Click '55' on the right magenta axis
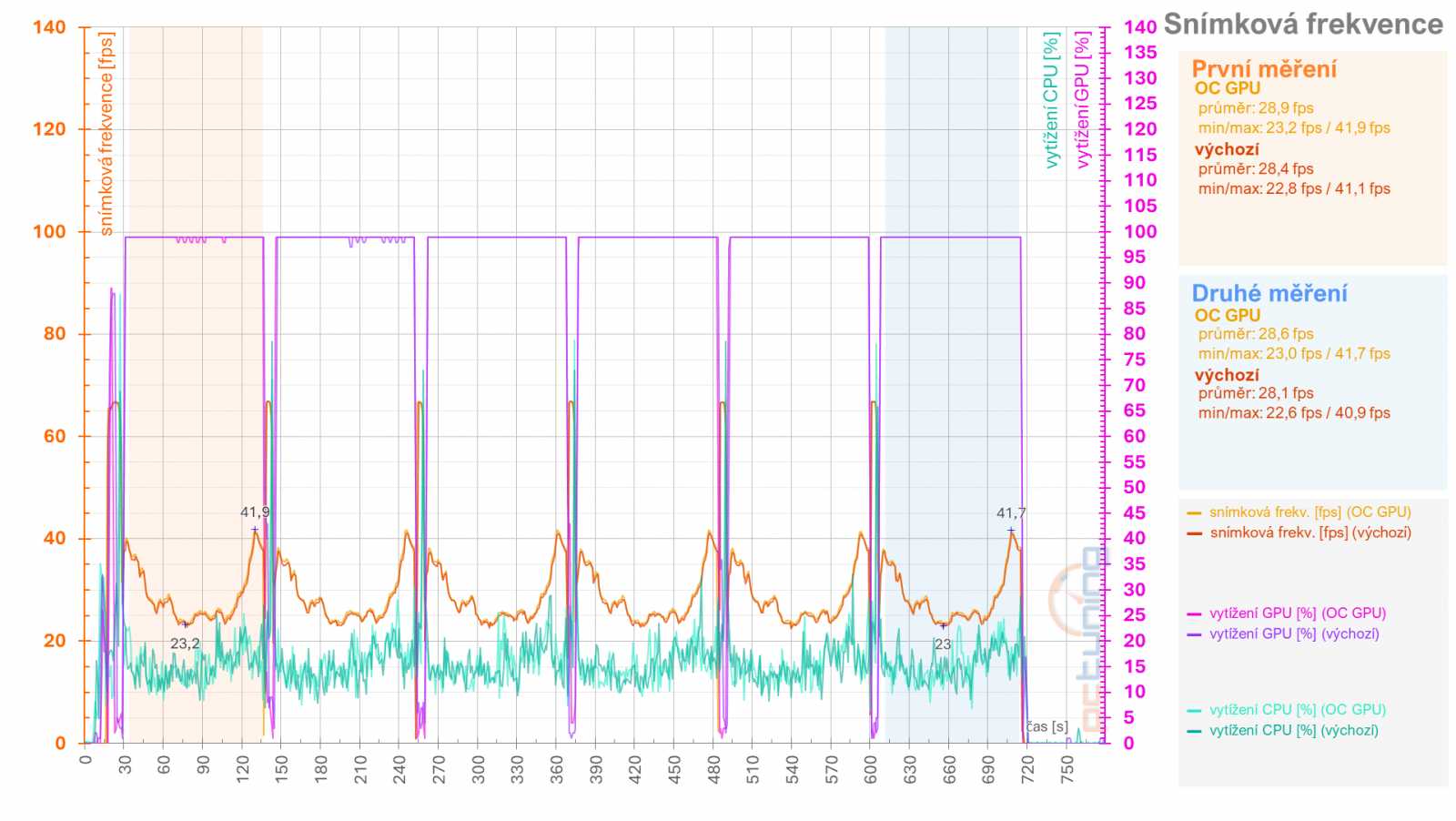This screenshot has height=821, width=1456. 1134,462
